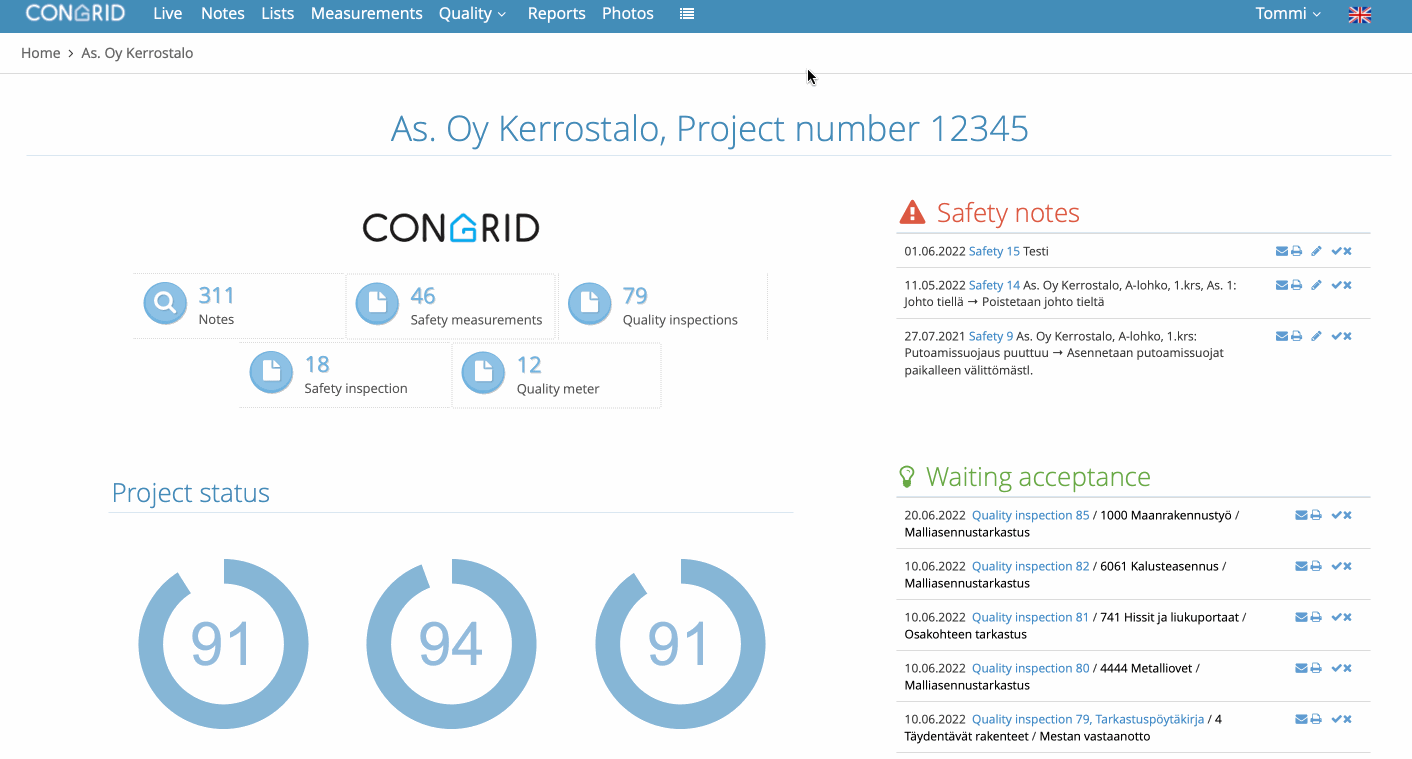Email the Safety 14 note
This screenshot has height=759, width=1412.
click(1282, 286)
